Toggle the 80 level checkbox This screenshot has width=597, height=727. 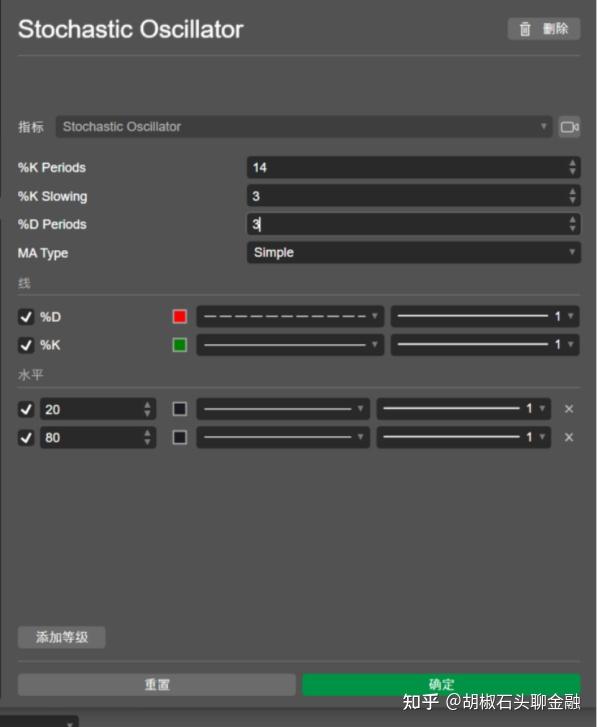(x=26, y=437)
